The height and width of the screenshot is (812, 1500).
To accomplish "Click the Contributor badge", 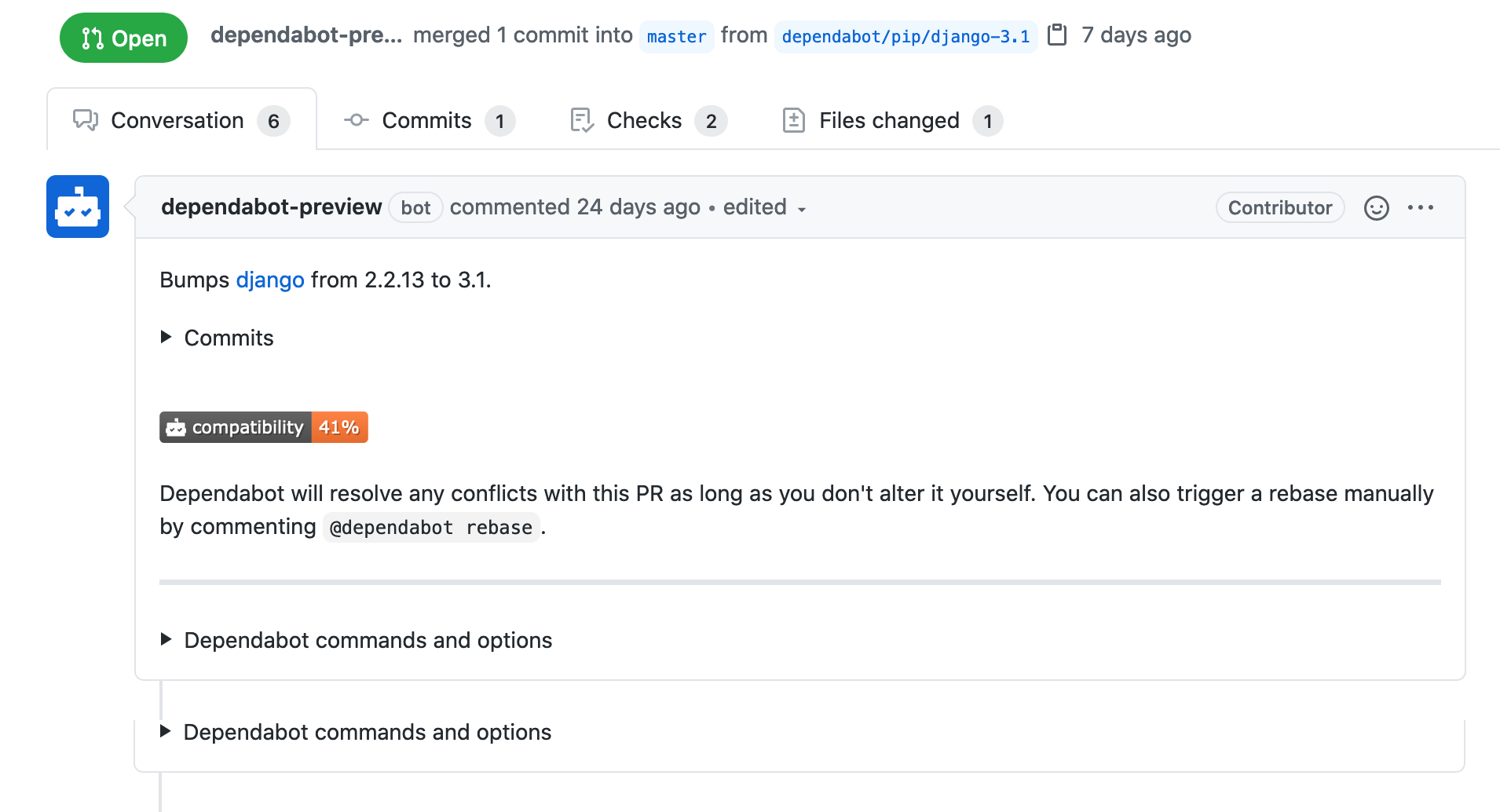I will click(x=1280, y=207).
